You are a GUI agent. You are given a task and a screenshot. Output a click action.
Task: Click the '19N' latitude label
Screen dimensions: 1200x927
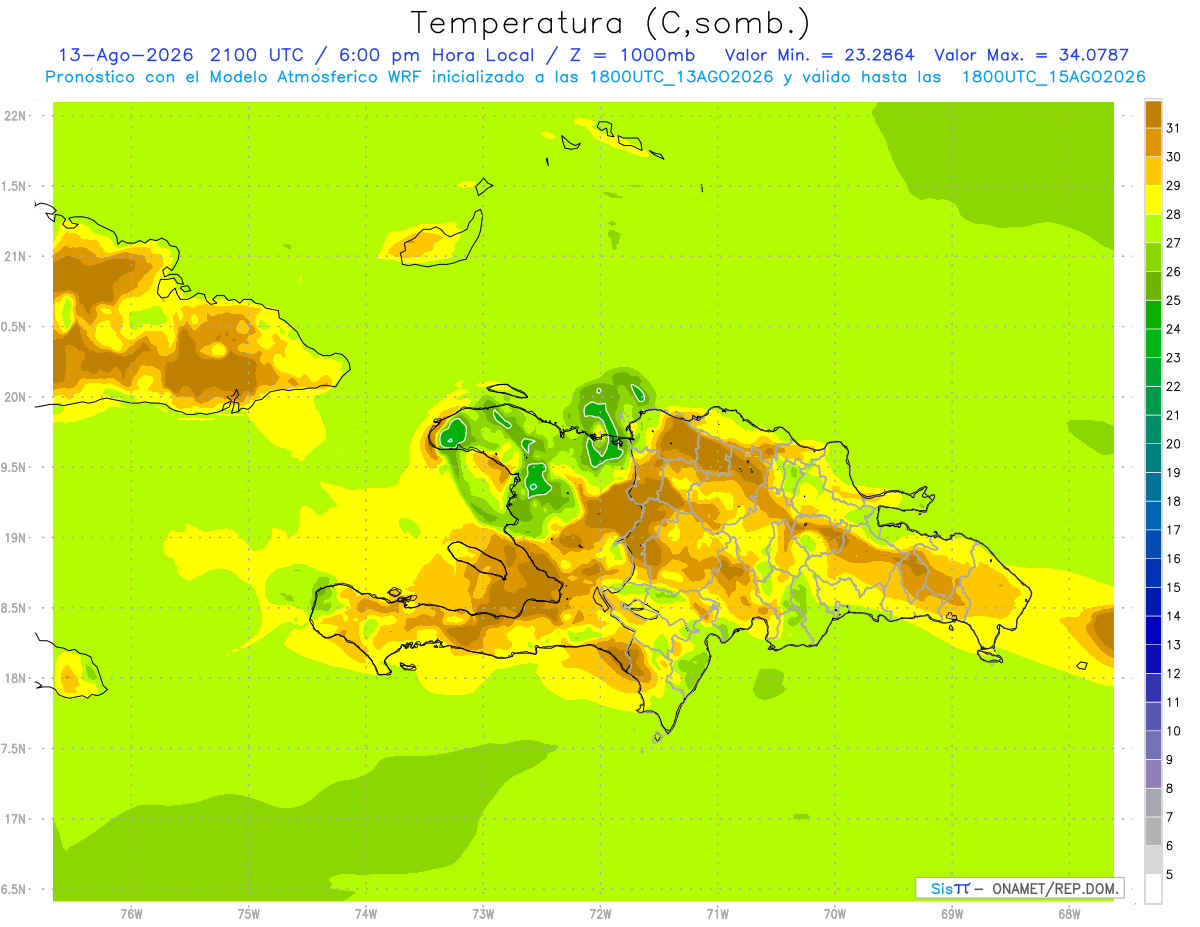tap(16, 538)
